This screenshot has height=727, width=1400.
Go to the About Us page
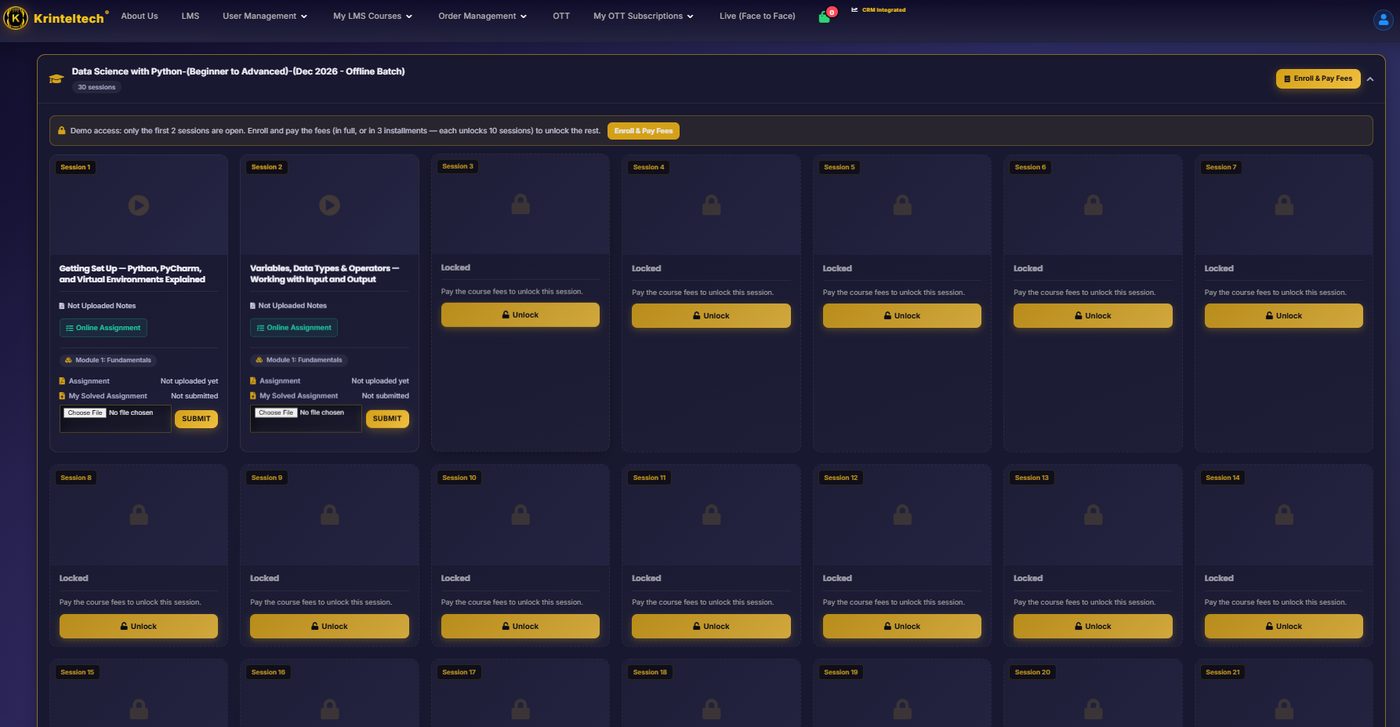139,16
